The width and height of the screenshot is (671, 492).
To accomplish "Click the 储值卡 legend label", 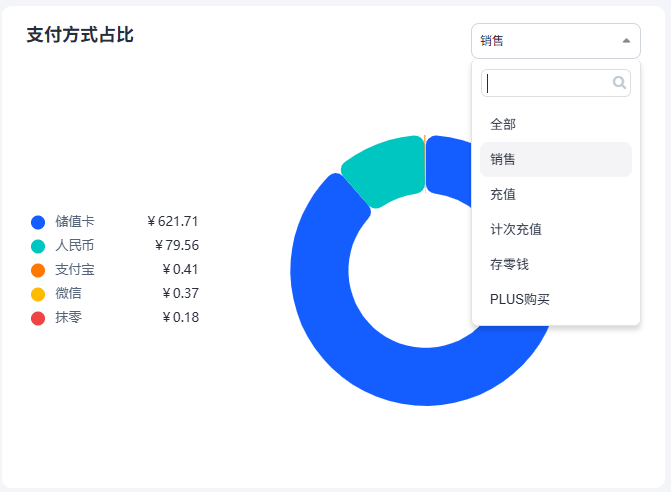I will (x=75, y=221).
